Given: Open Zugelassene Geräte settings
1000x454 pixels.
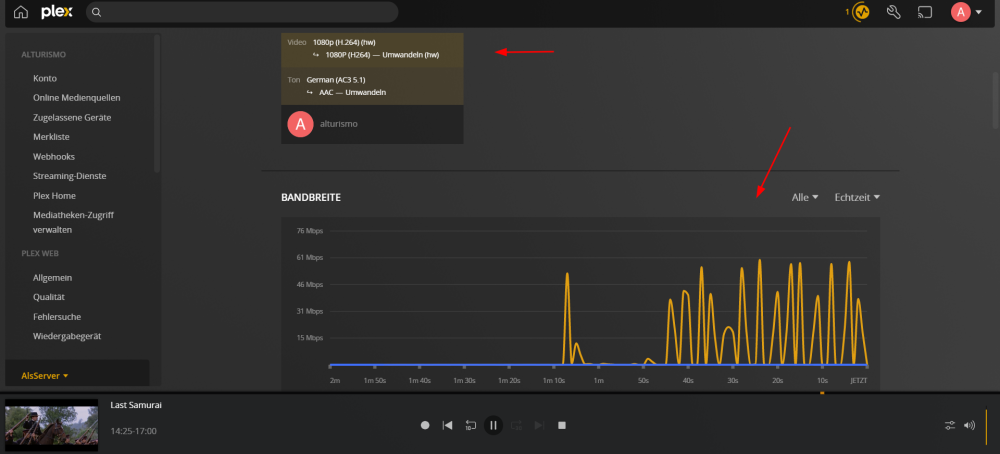Looking at the screenshot, I should click(72, 117).
